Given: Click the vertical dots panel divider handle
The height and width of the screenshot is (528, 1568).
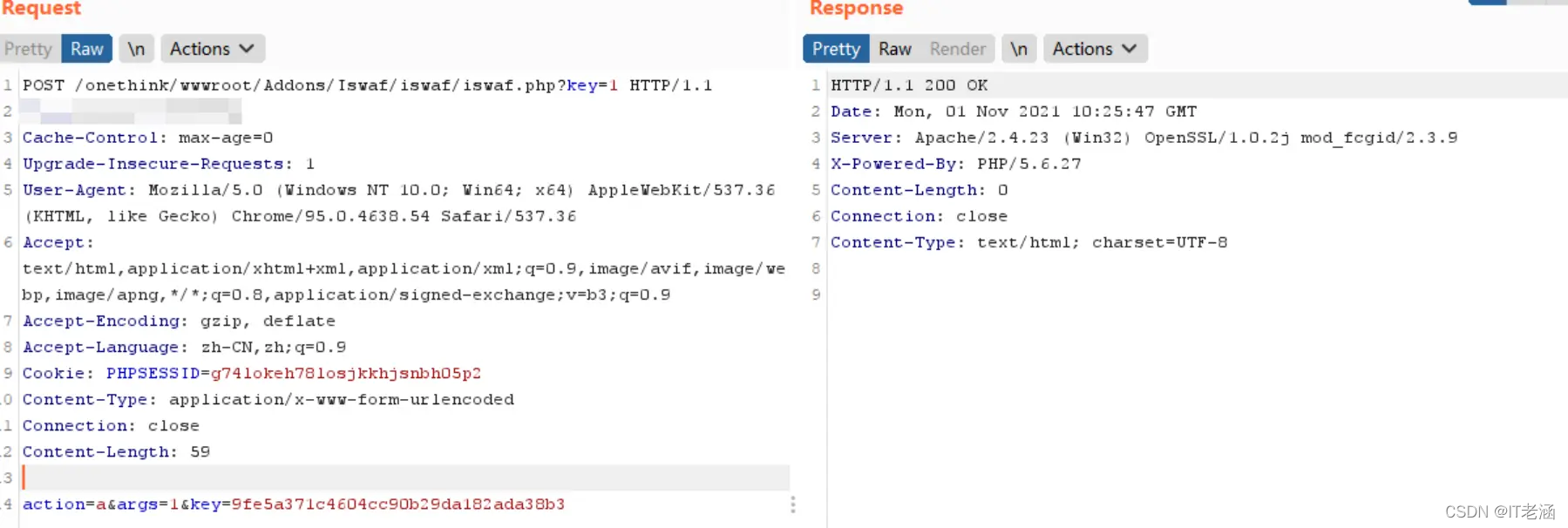Looking at the screenshot, I should pos(792,504).
